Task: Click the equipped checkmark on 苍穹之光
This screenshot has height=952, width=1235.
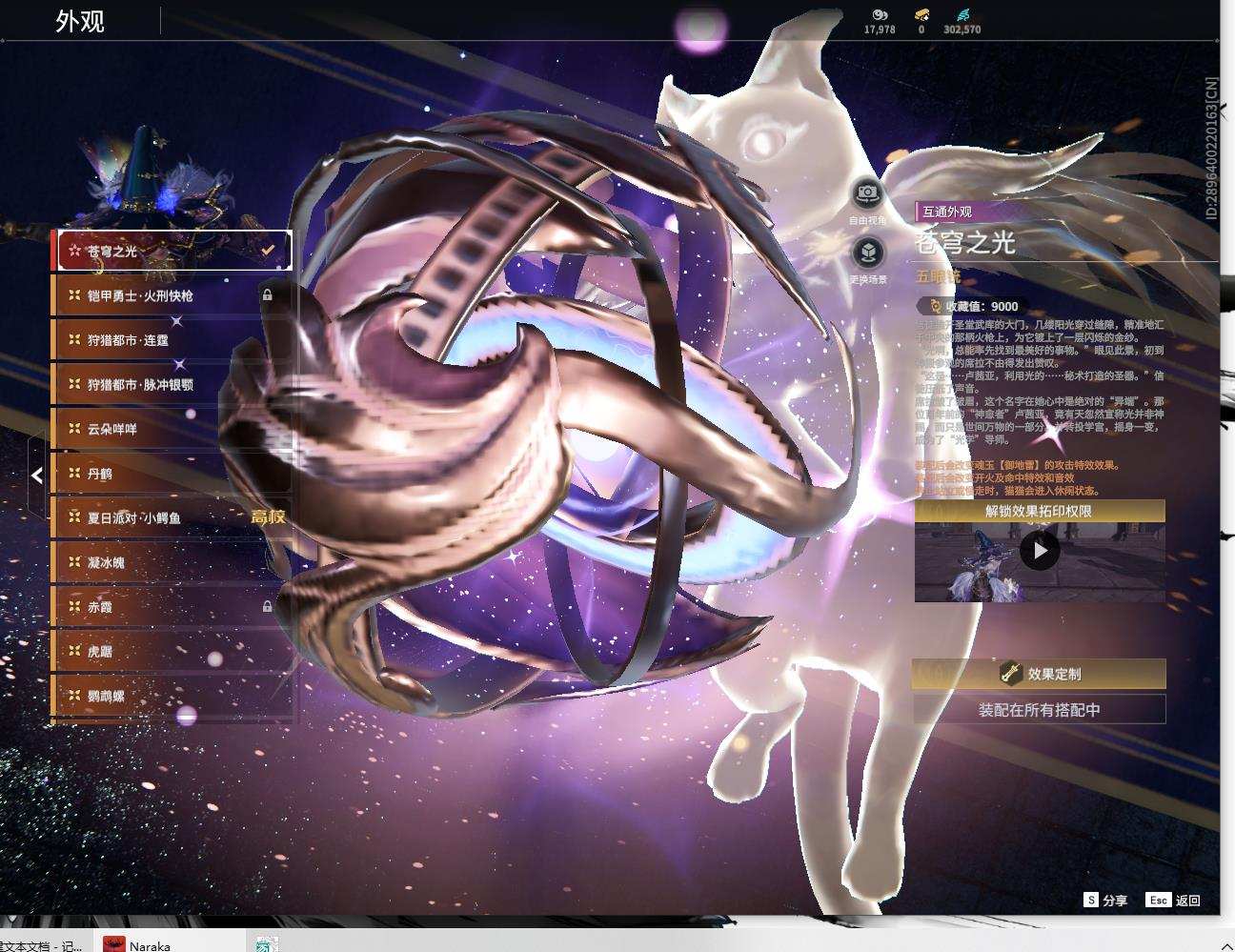Action: tap(268, 251)
